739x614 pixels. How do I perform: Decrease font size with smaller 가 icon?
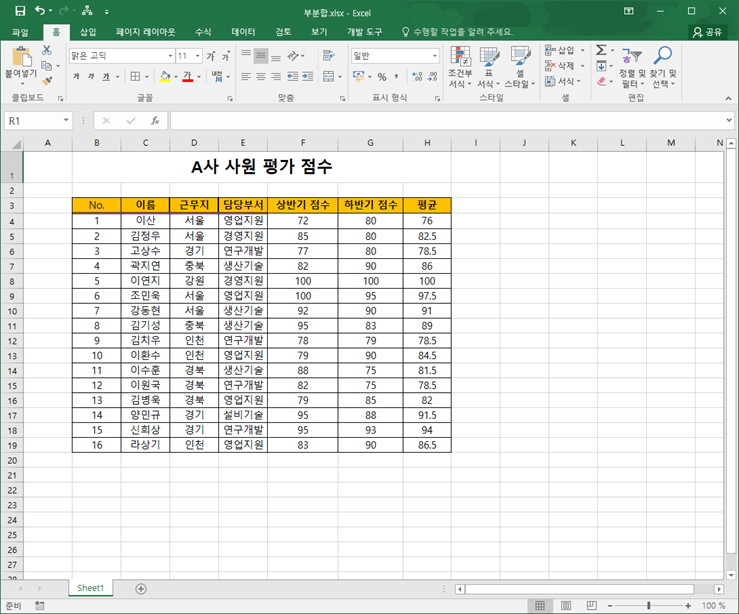226,56
